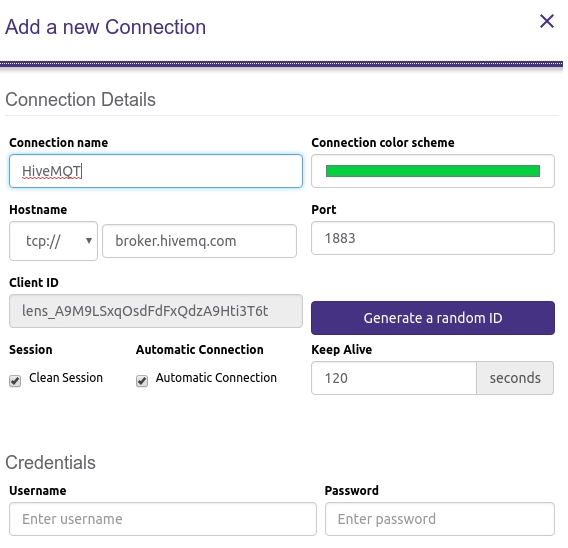Select the Port field showing 1883

click(433, 238)
